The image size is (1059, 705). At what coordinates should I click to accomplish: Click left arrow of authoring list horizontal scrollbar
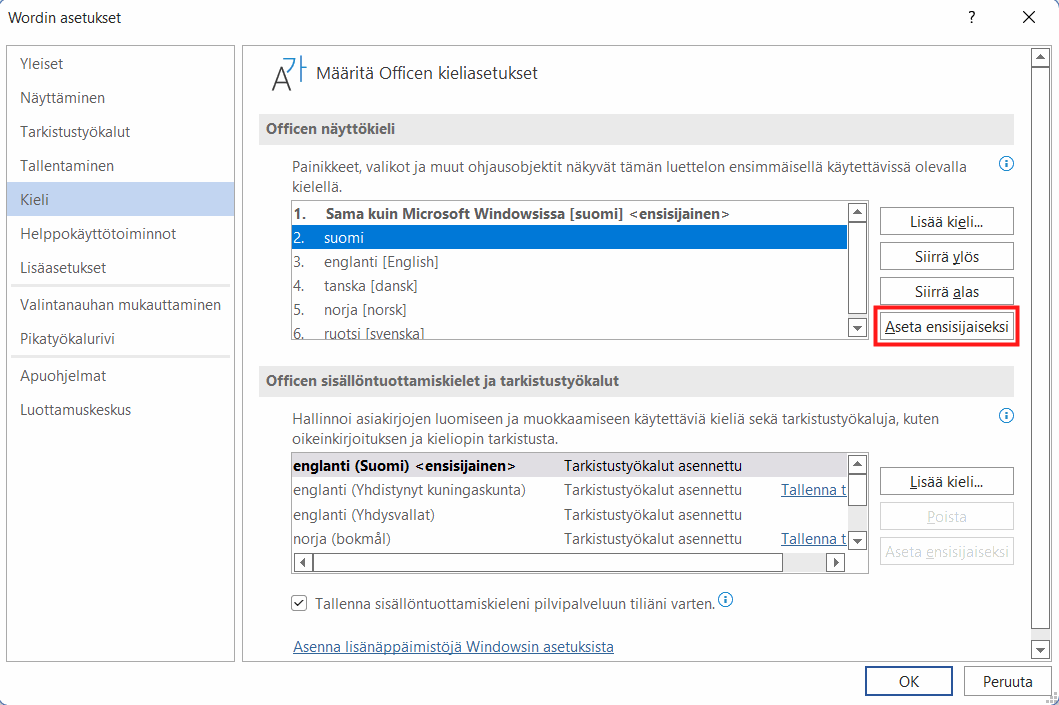[303, 562]
